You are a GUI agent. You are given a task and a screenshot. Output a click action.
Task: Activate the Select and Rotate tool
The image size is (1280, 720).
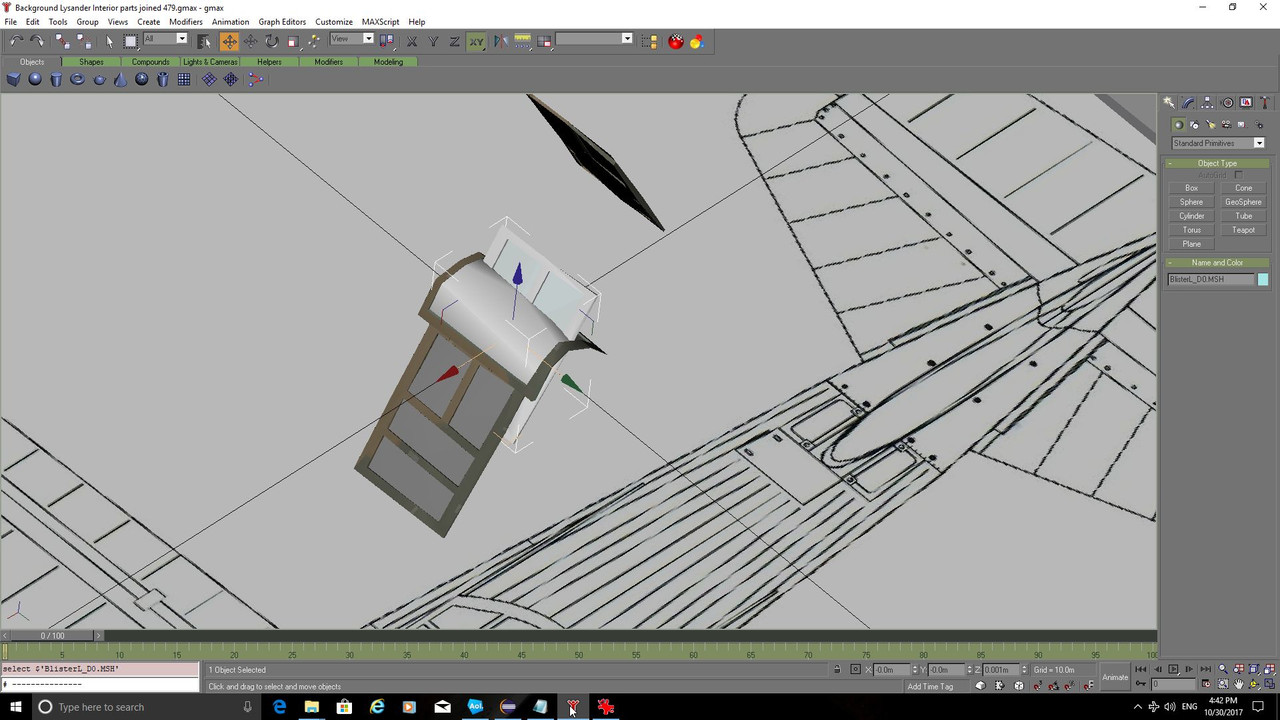tap(272, 41)
